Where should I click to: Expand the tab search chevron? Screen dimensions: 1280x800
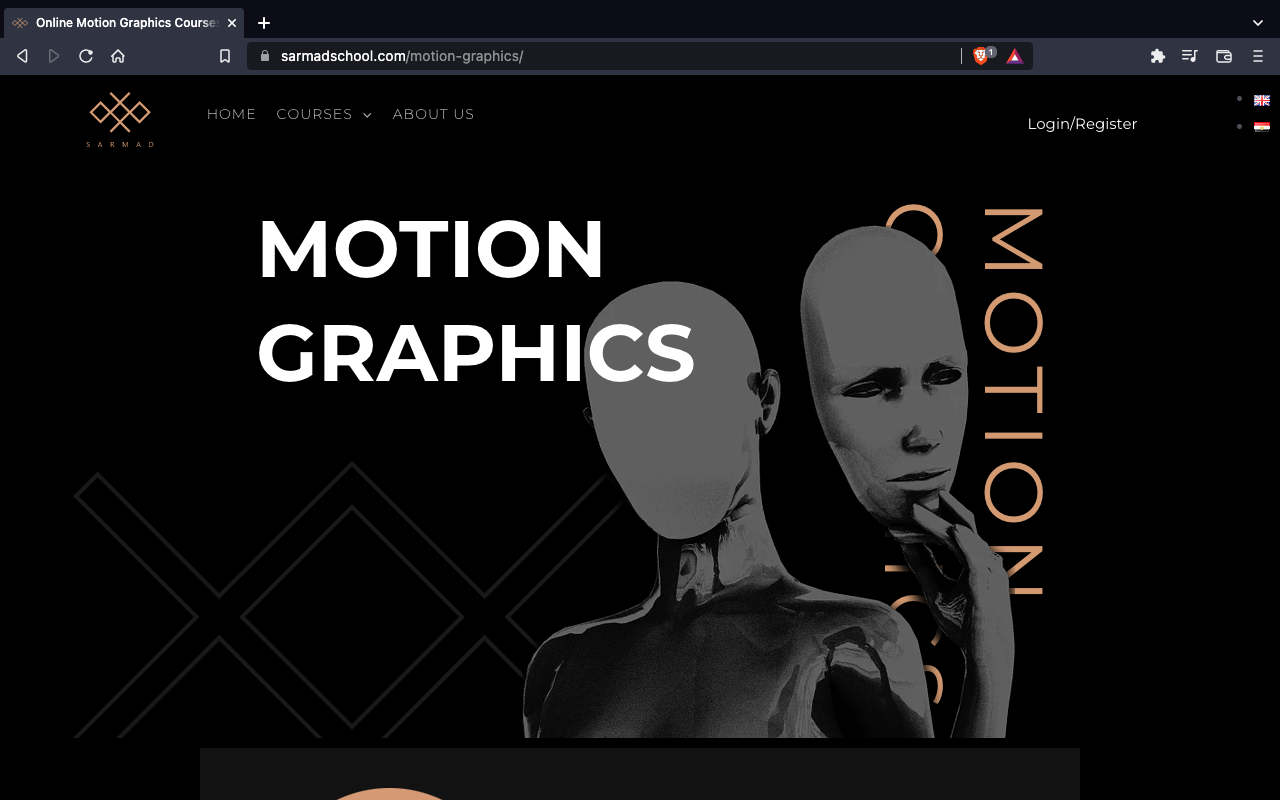click(x=1258, y=22)
